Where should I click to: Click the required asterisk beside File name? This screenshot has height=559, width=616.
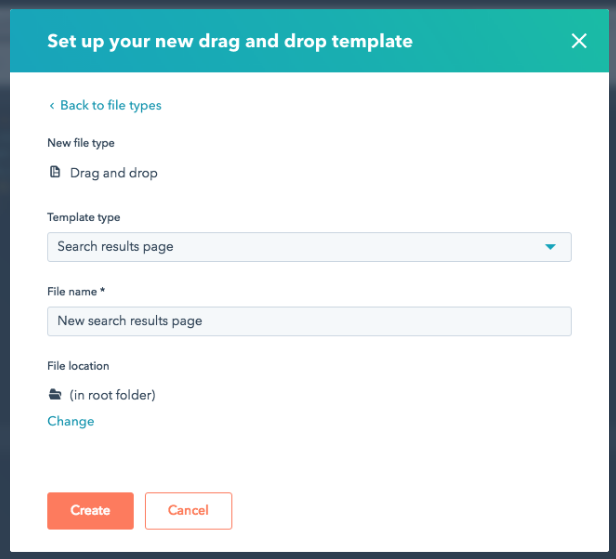click(103, 290)
